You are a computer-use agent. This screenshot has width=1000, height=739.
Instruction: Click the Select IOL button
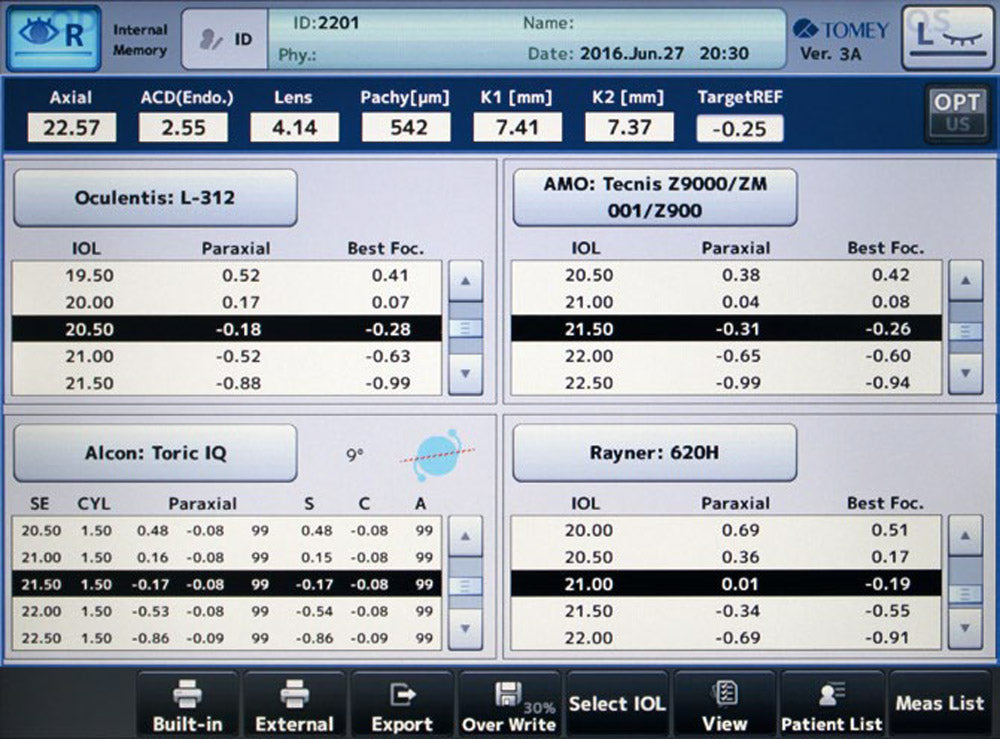click(x=617, y=704)
